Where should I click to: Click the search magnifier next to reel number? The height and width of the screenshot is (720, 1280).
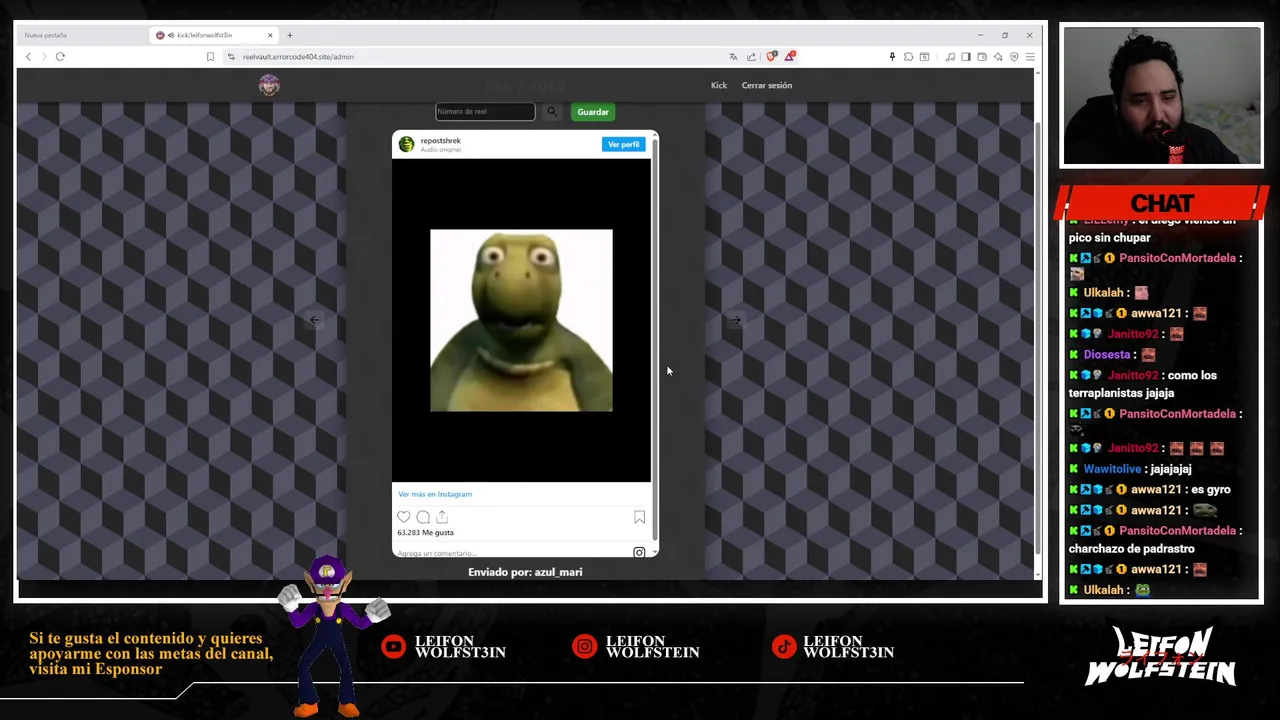click(x=552, y=111)
